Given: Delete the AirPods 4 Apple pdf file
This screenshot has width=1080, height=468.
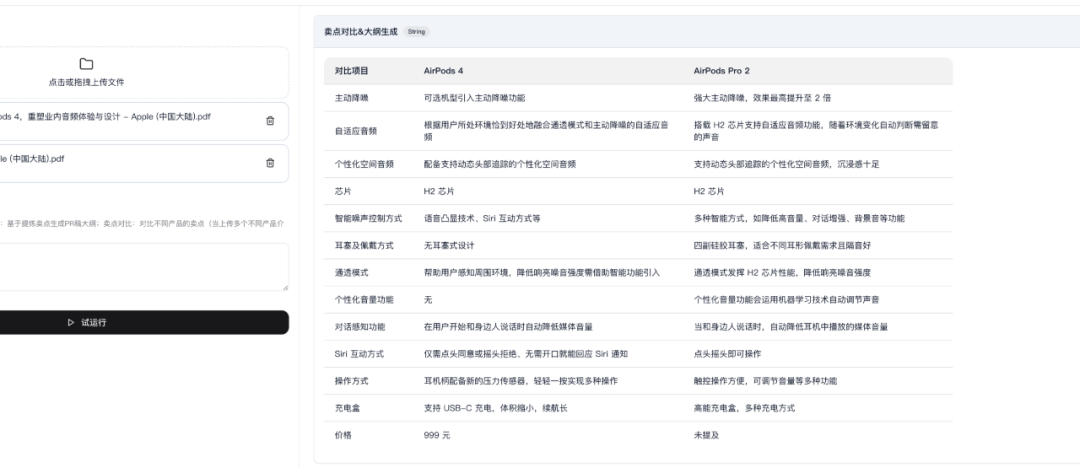Looking at the screenshot, I should tap(270, 121).
